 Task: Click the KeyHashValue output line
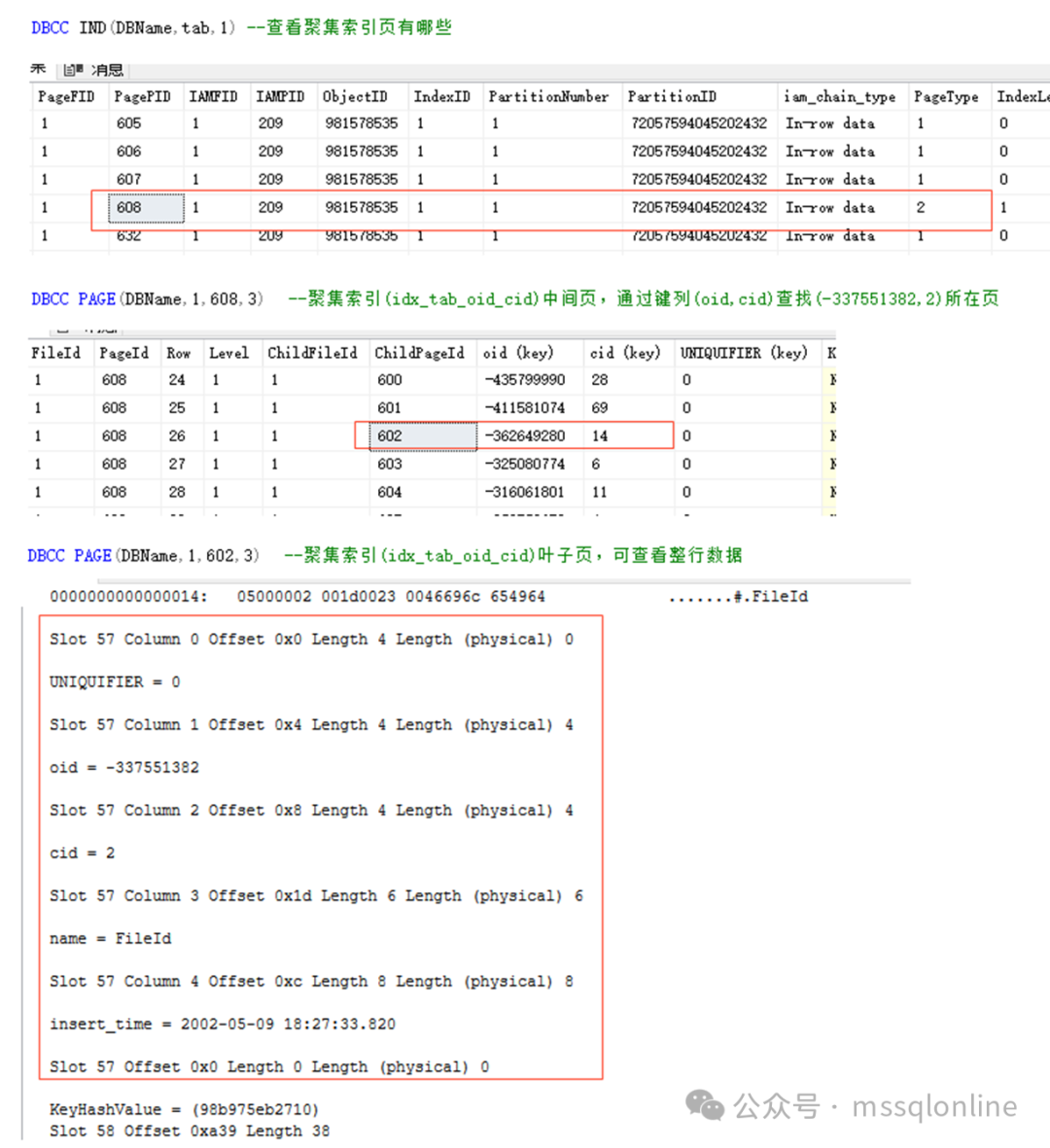[x=184, y=1109]
